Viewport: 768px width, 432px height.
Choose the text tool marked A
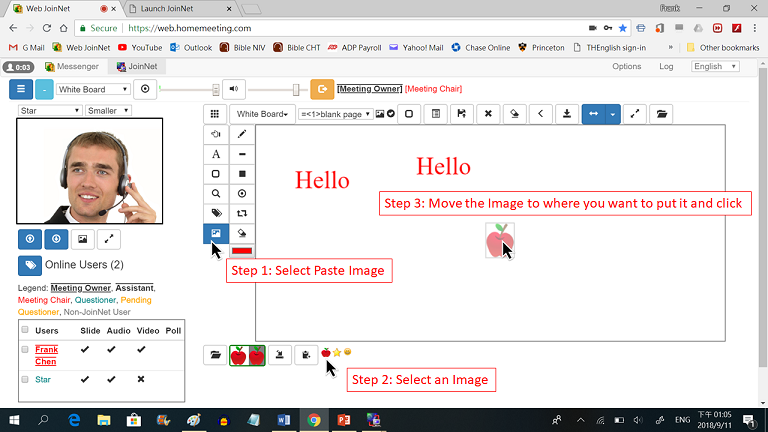coord(216,154)
